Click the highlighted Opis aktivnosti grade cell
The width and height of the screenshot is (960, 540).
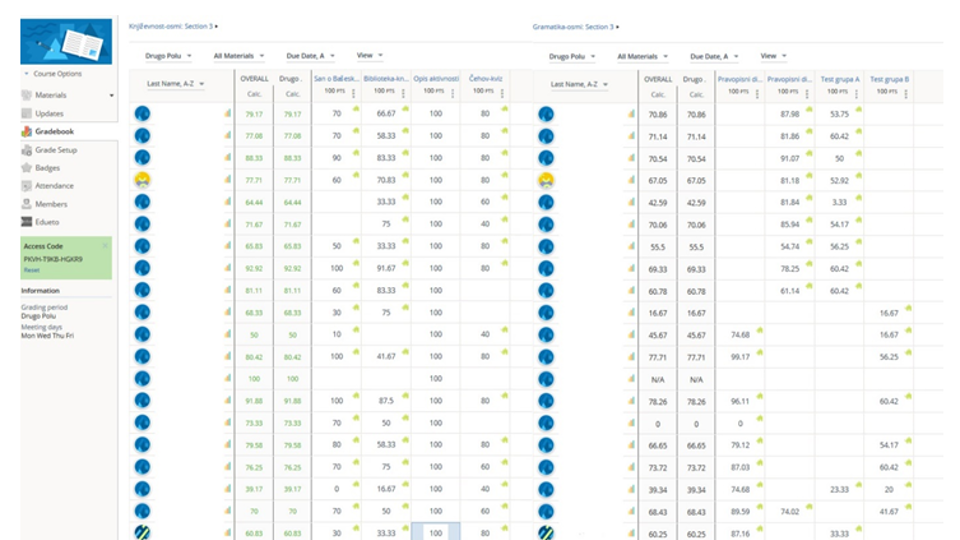[435, 531]
